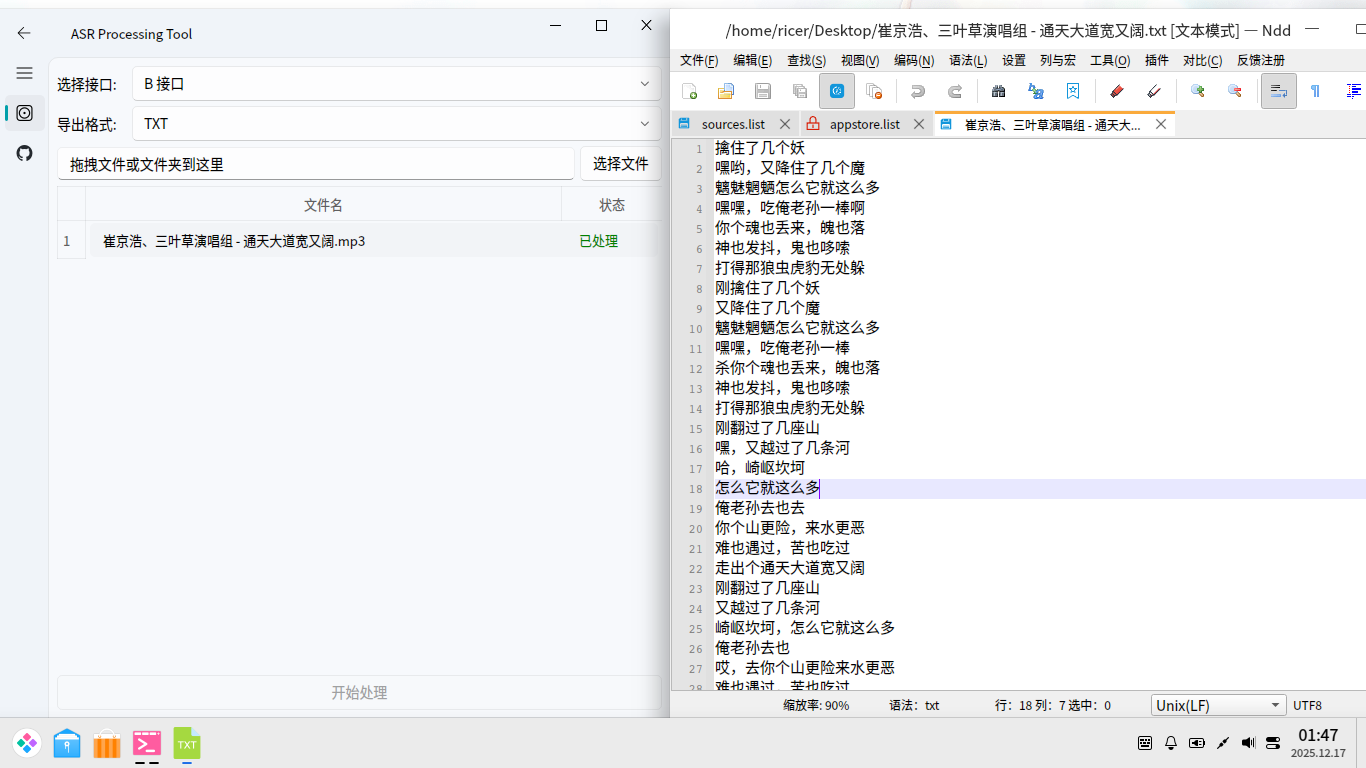
Task: Open the launcher icon in taskbar
Action: point(27,743)
